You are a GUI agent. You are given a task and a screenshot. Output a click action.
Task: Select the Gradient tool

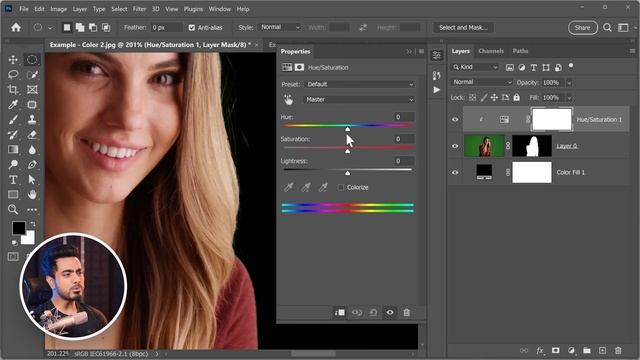[x=13, y=150]
